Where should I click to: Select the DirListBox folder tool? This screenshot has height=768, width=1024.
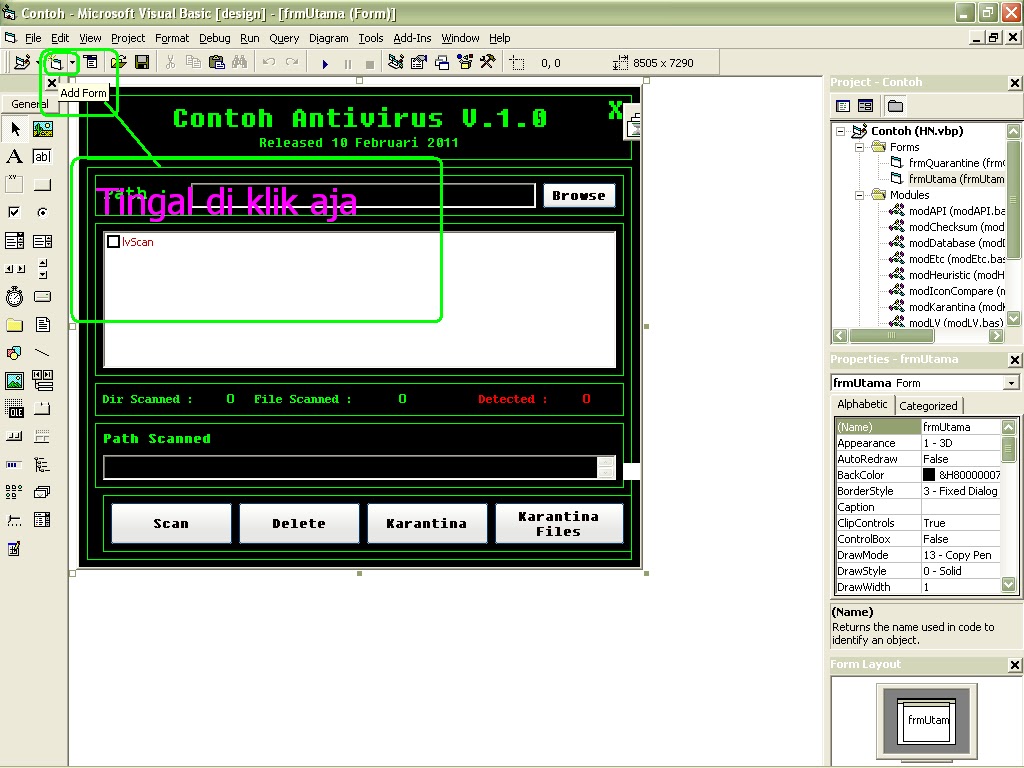pos(15,325)
